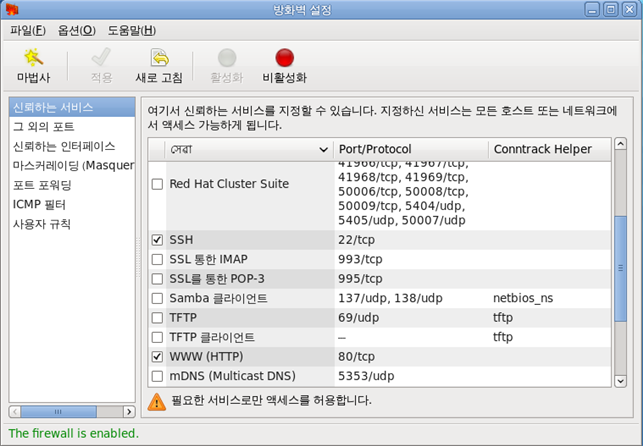Image resolution: width=643 pixels, height=446 pixels.
Task: Open the 도움말(H) menu
Action: [132, 30]
